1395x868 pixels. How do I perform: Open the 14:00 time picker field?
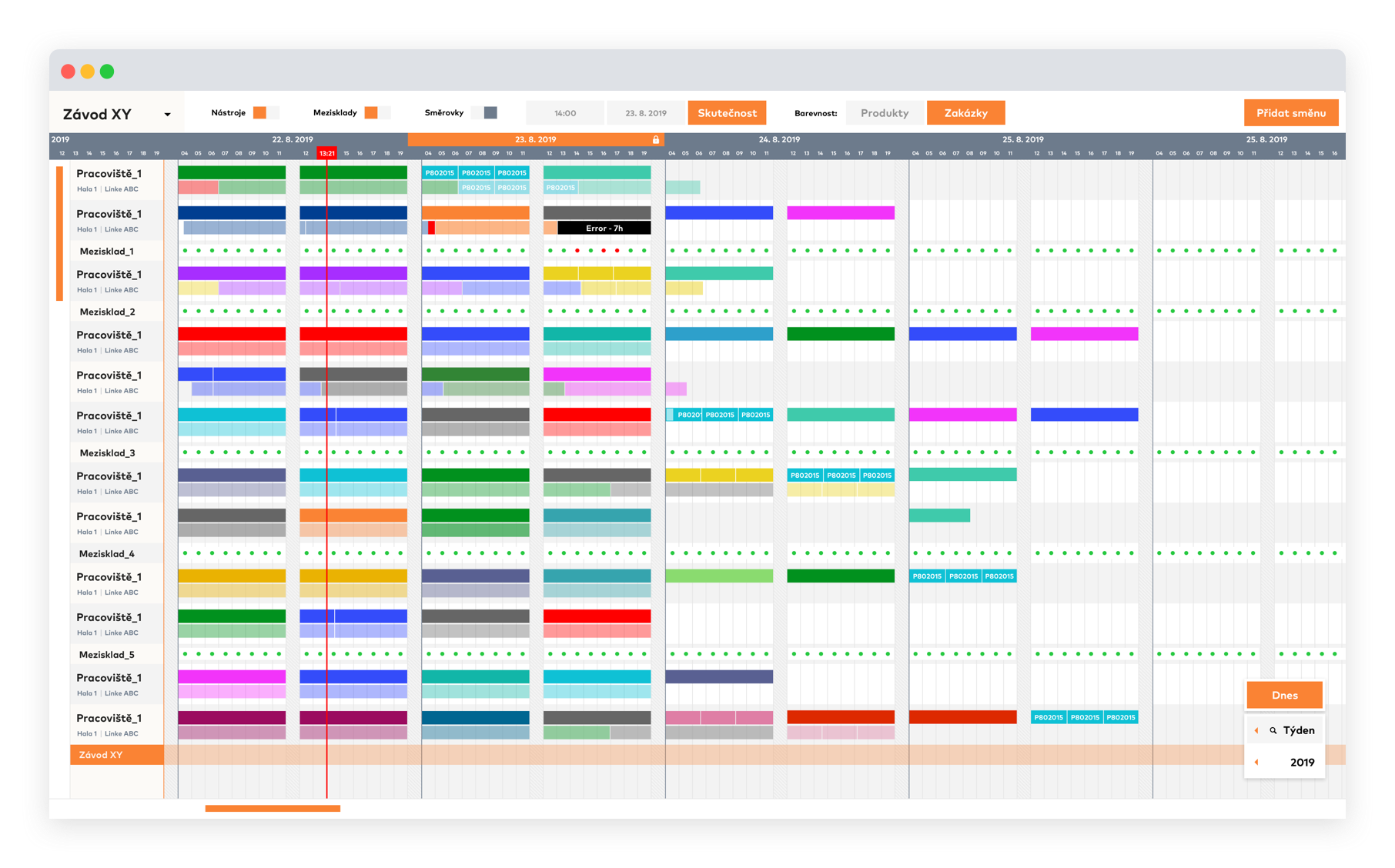point(565,113)
